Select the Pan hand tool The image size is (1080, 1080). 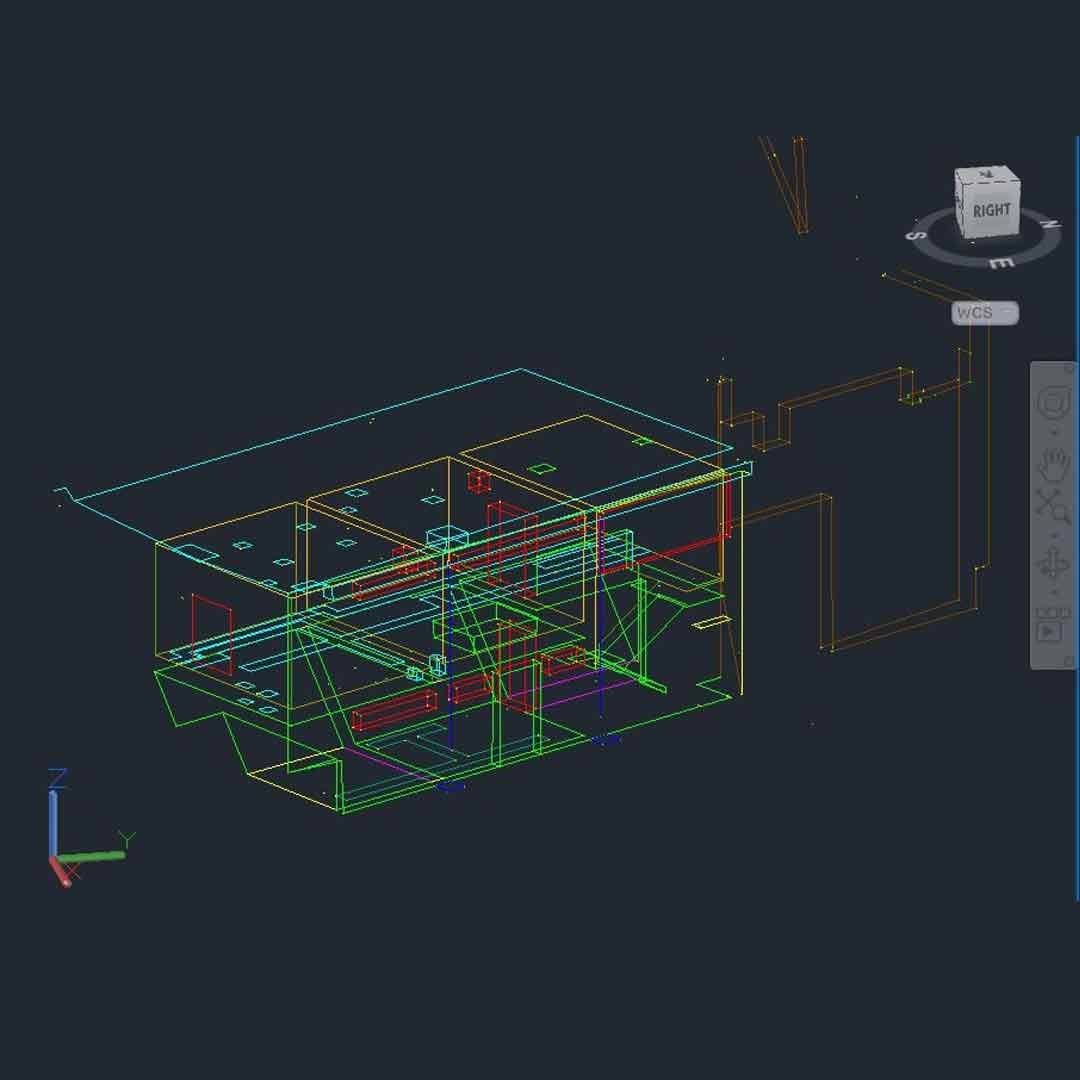[1054, 464]
